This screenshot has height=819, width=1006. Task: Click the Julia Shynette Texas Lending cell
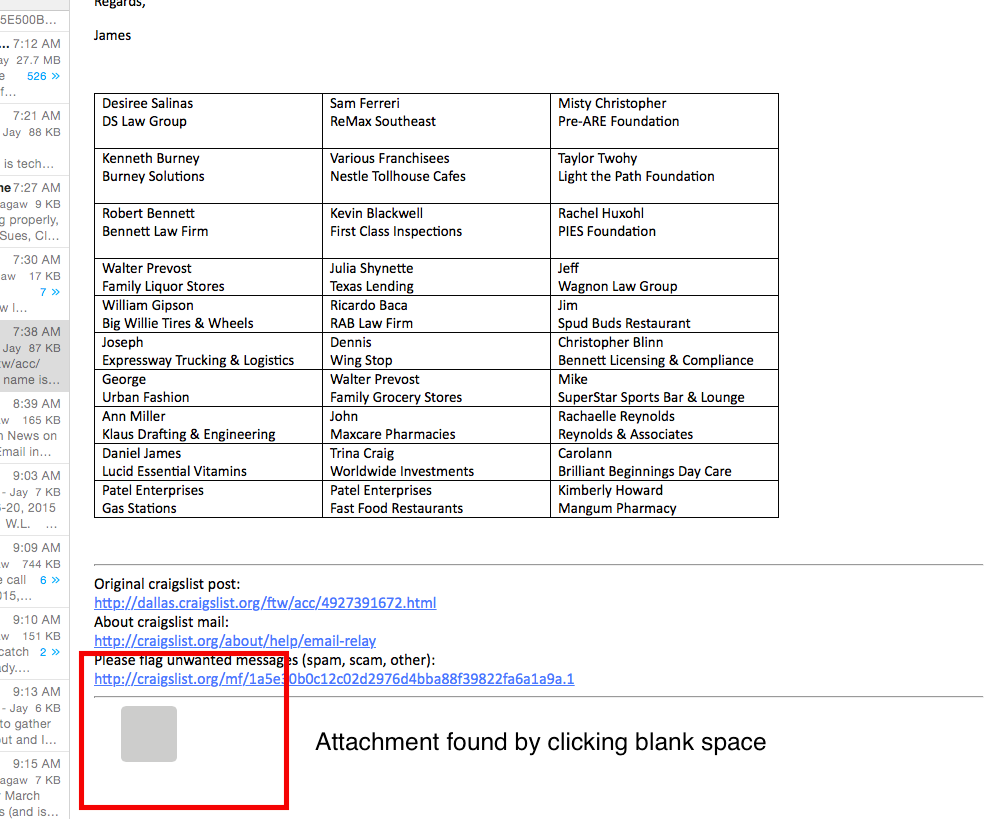click(436, 277)
